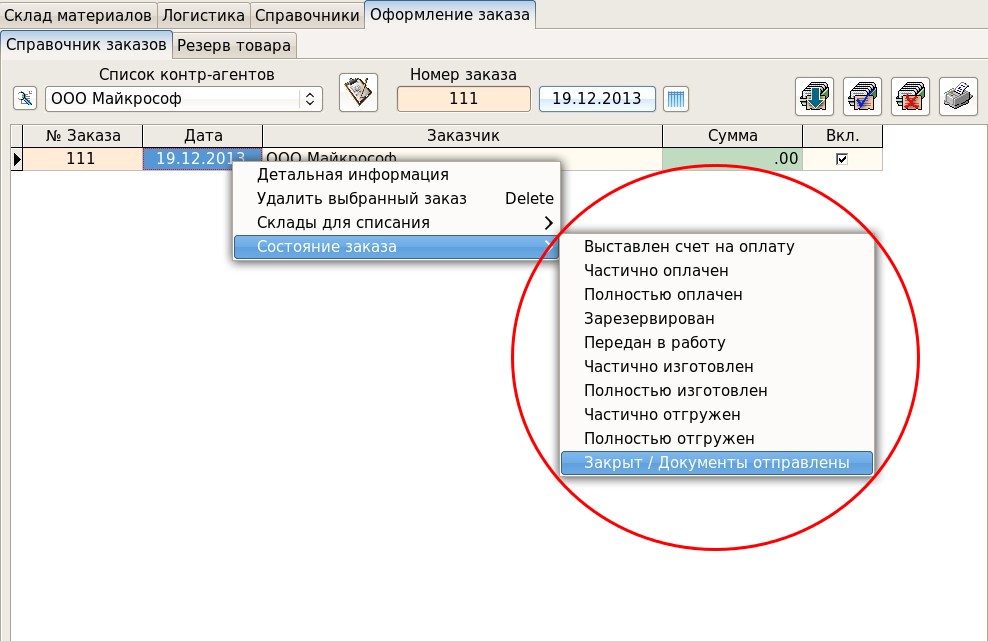Set status to Зарезервирован

point(717,318)
